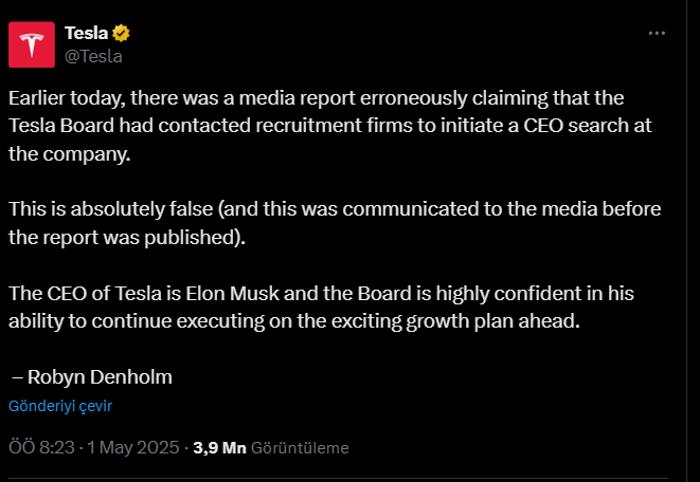The height and width of the screenshot is (482, 700).
Task: Click the text 'the company.'
Action: (x=70, y=154)
